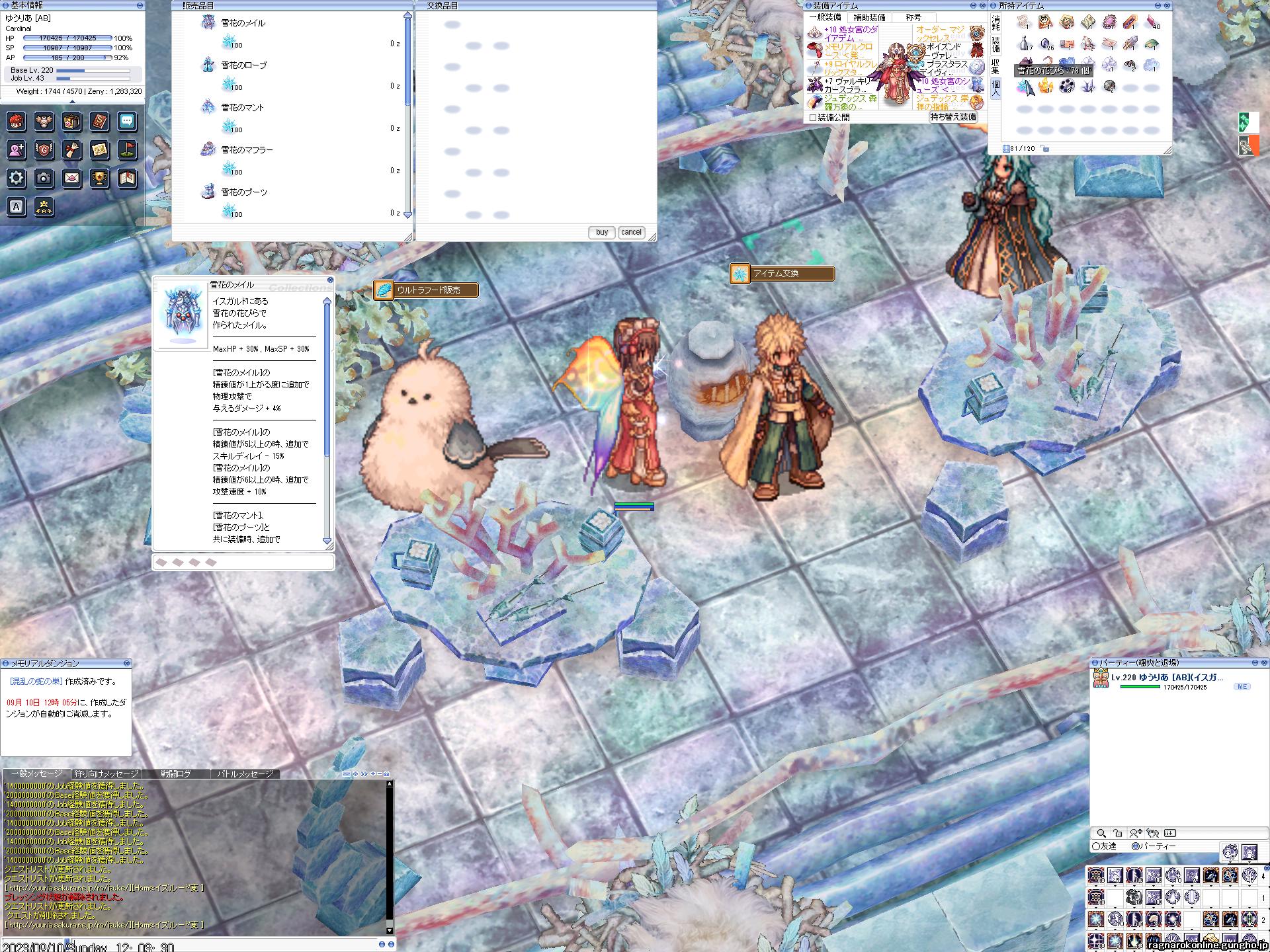Click the keyboard A shortcut icon
Viewport: 1270px width, 952px height.
click(x=17, y=207)
